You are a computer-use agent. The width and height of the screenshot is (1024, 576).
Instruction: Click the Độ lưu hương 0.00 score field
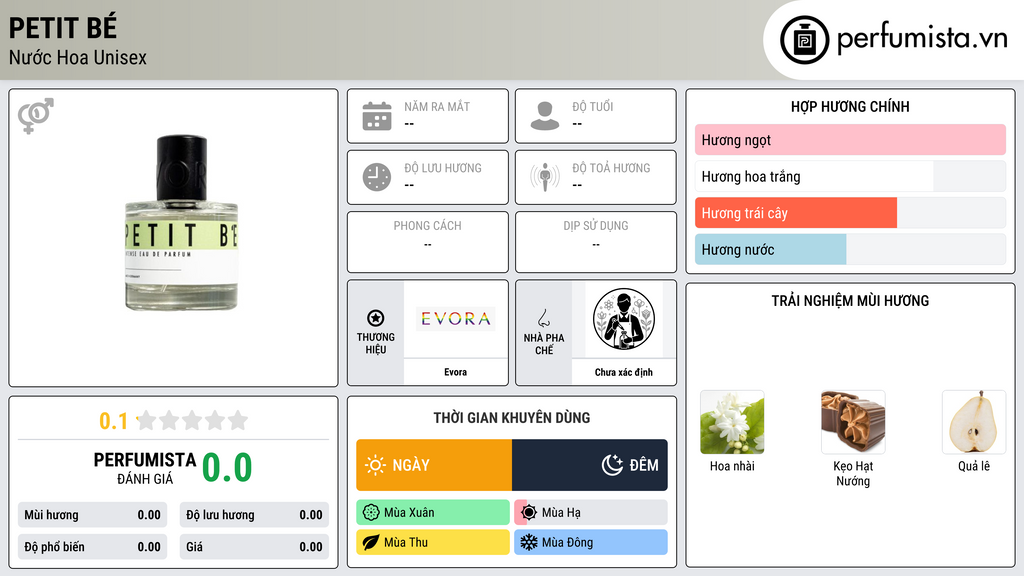254,515
